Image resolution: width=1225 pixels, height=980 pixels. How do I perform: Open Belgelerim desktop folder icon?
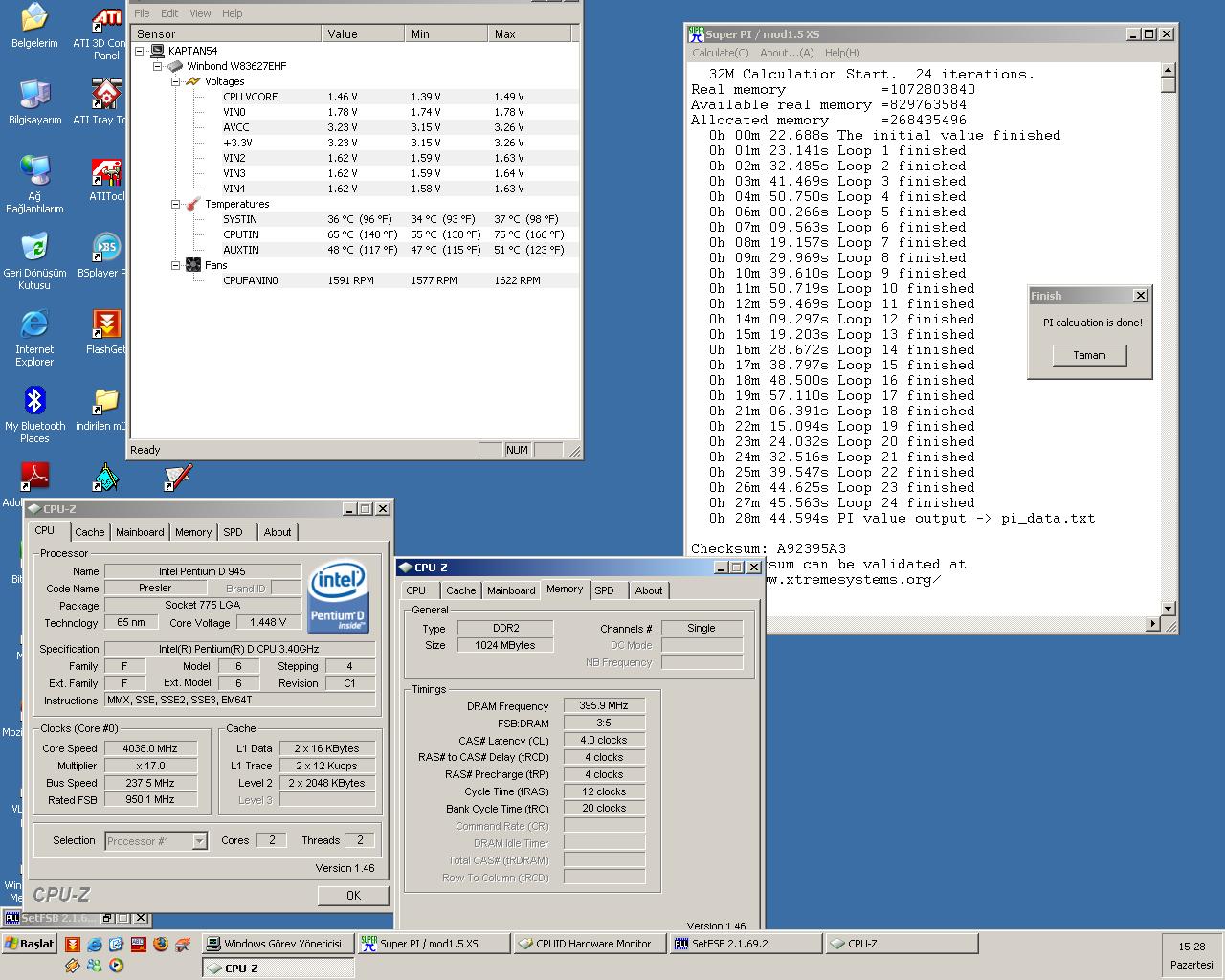tap(34, 18)
